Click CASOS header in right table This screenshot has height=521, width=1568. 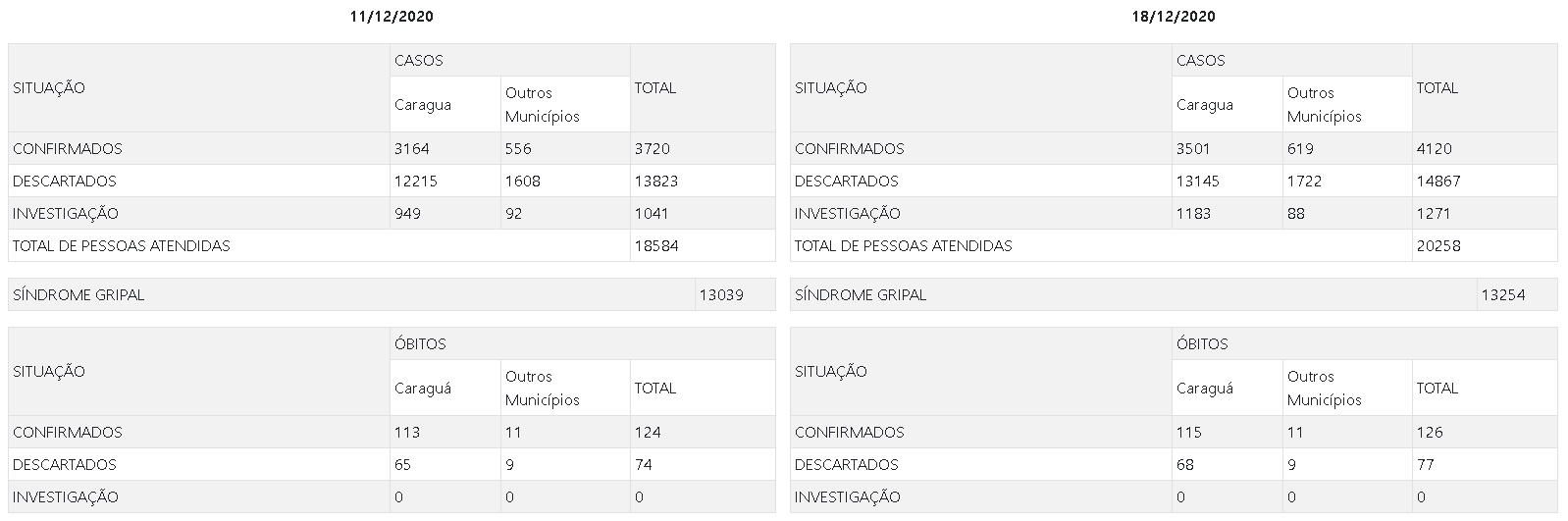1202,61
